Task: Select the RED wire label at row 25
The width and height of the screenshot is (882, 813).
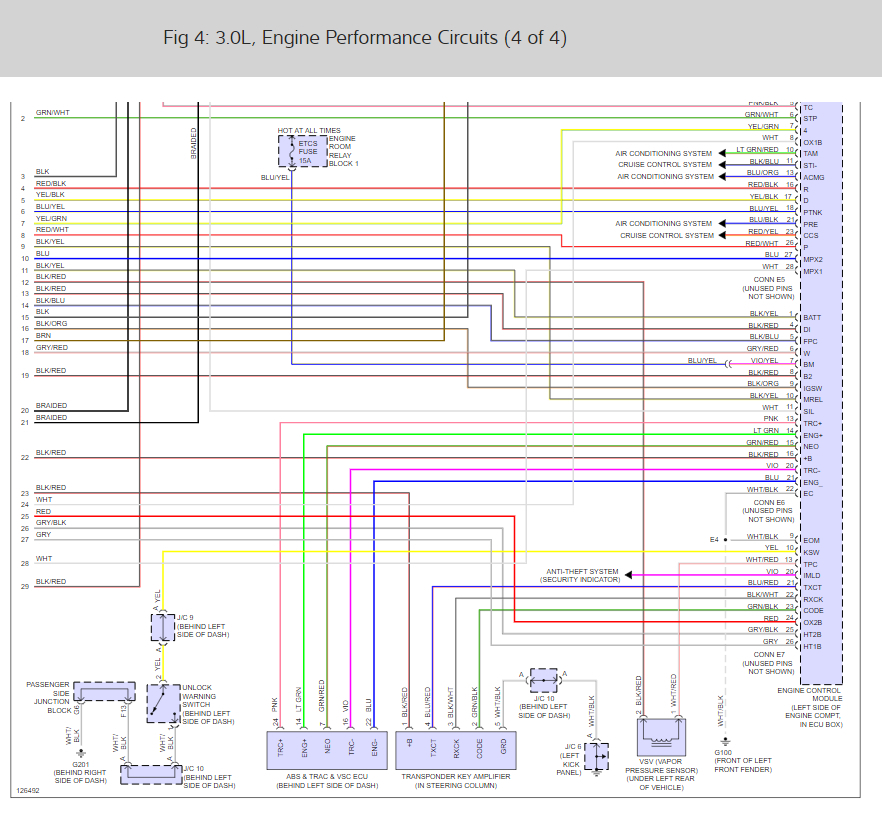Action: pos(43,511)
